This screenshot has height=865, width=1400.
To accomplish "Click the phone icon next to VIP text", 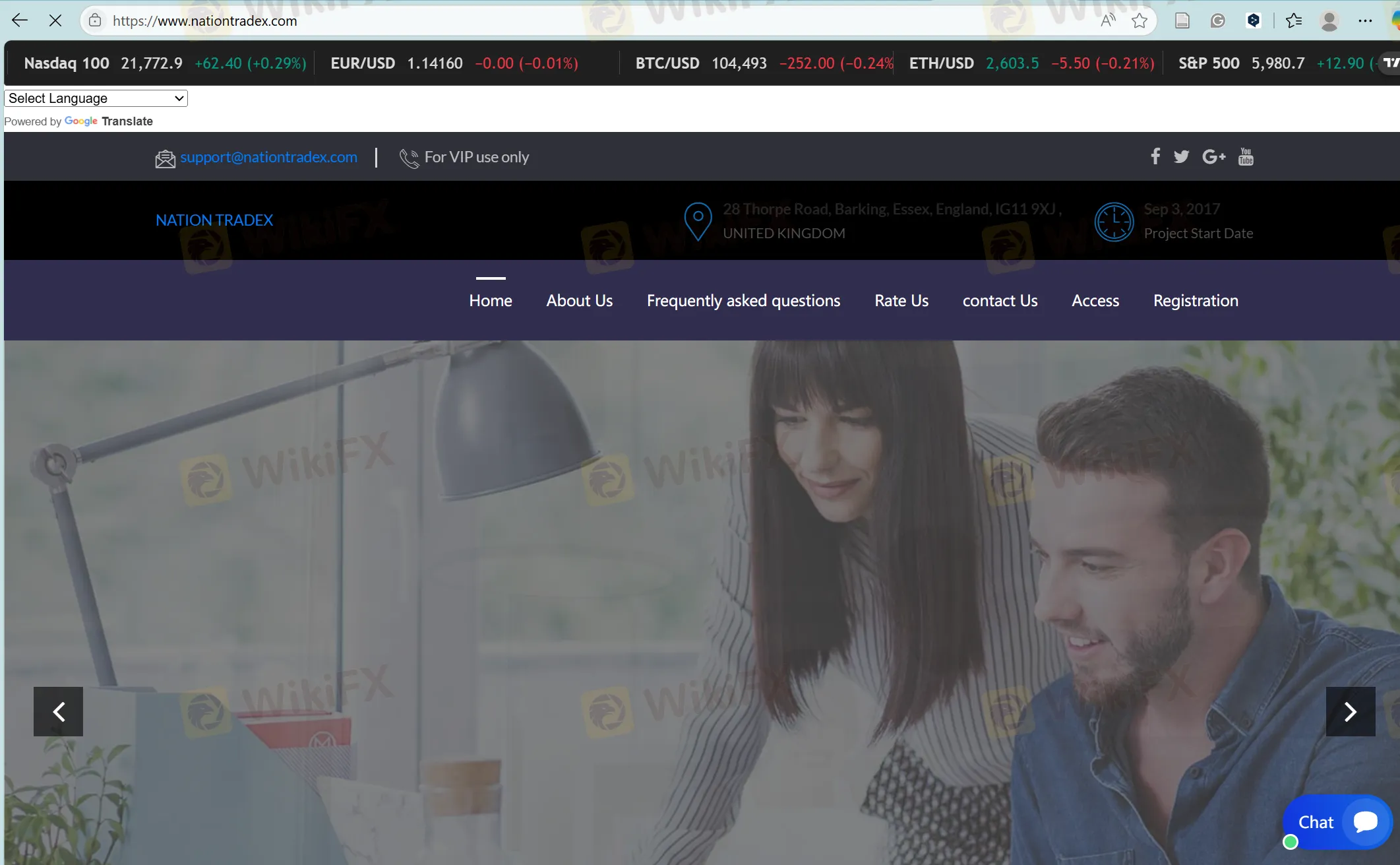I will 409,158.
